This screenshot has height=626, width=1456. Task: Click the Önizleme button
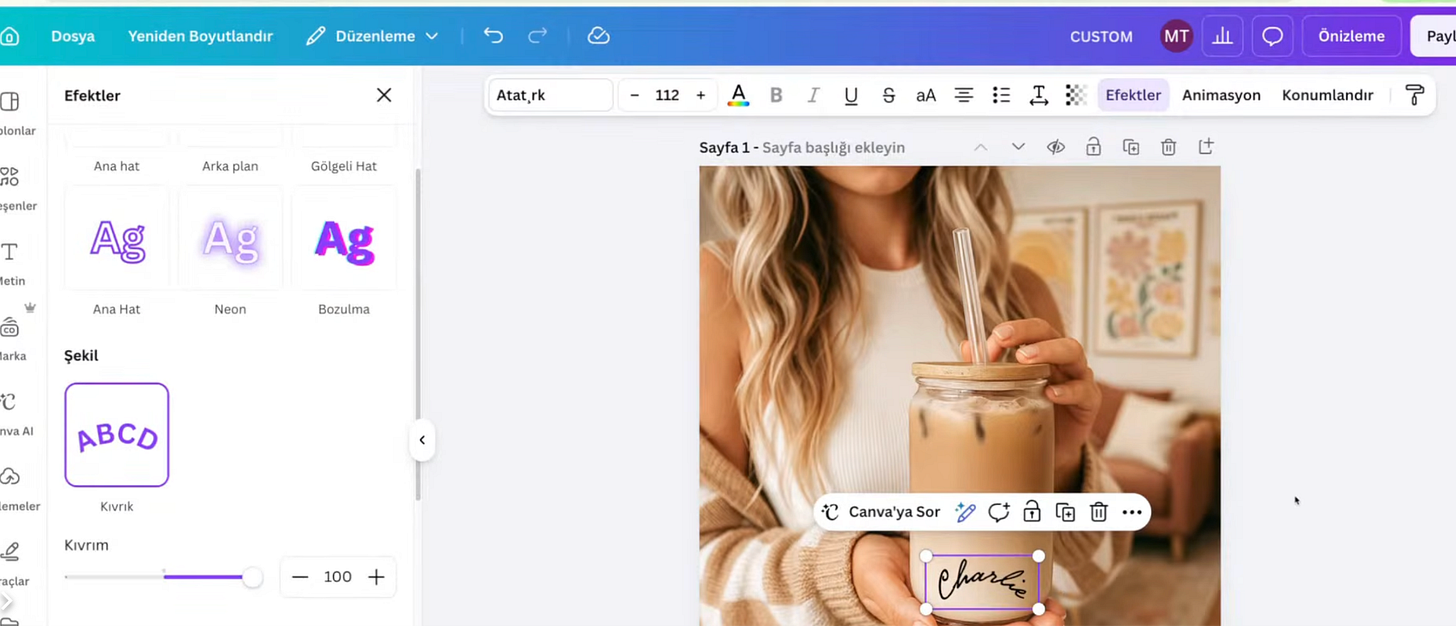point(1351,36)
